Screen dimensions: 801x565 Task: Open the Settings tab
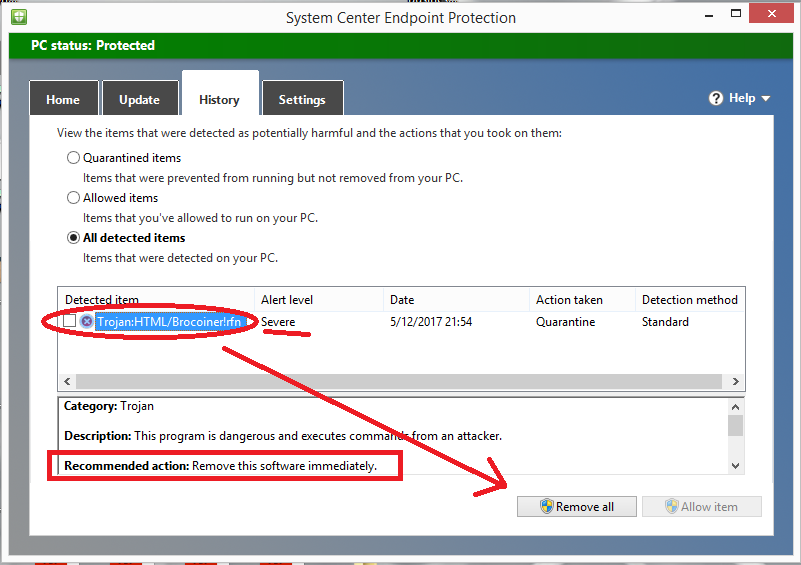pos(302,99)
